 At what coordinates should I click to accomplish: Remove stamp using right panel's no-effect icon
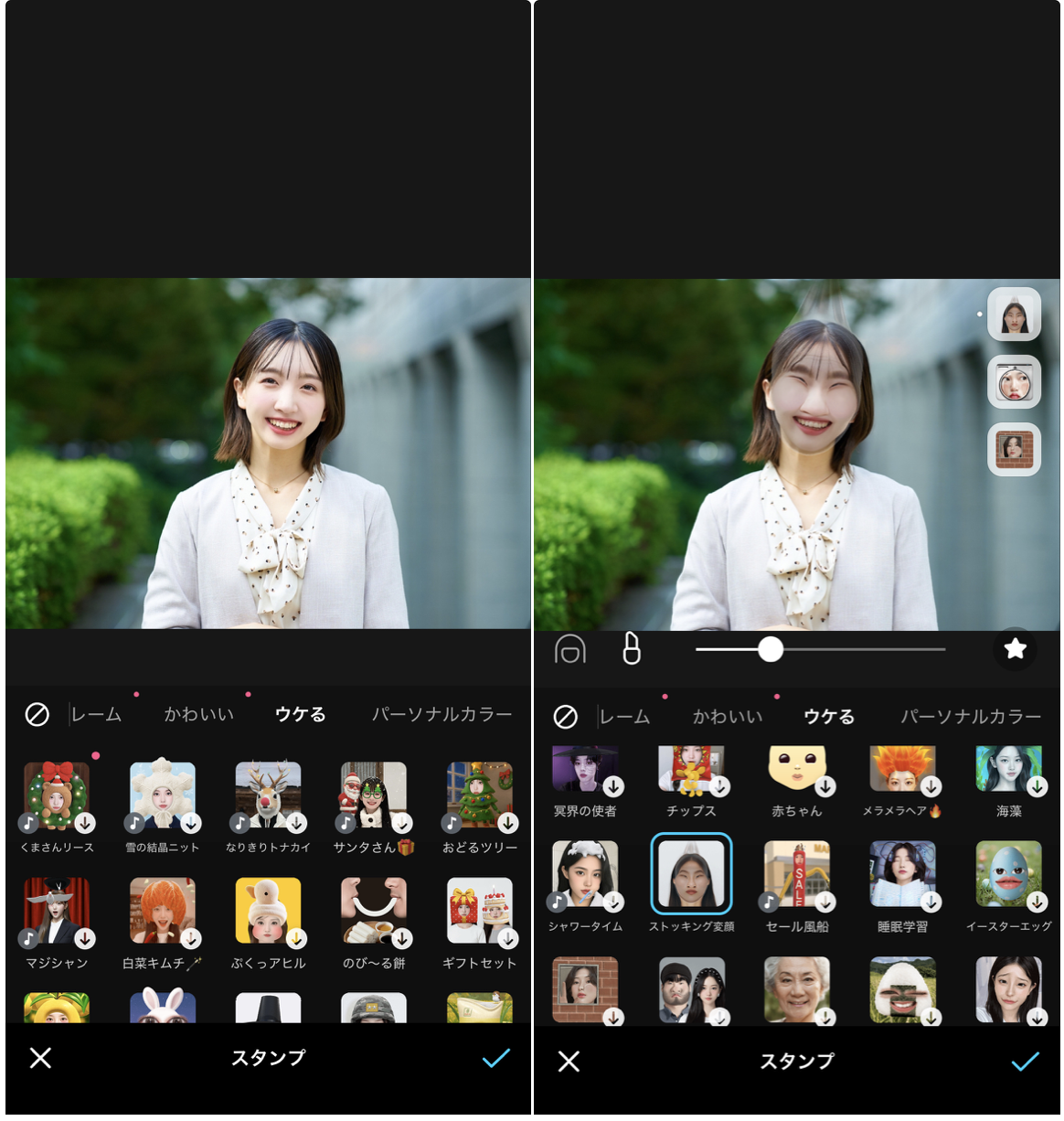566,717
